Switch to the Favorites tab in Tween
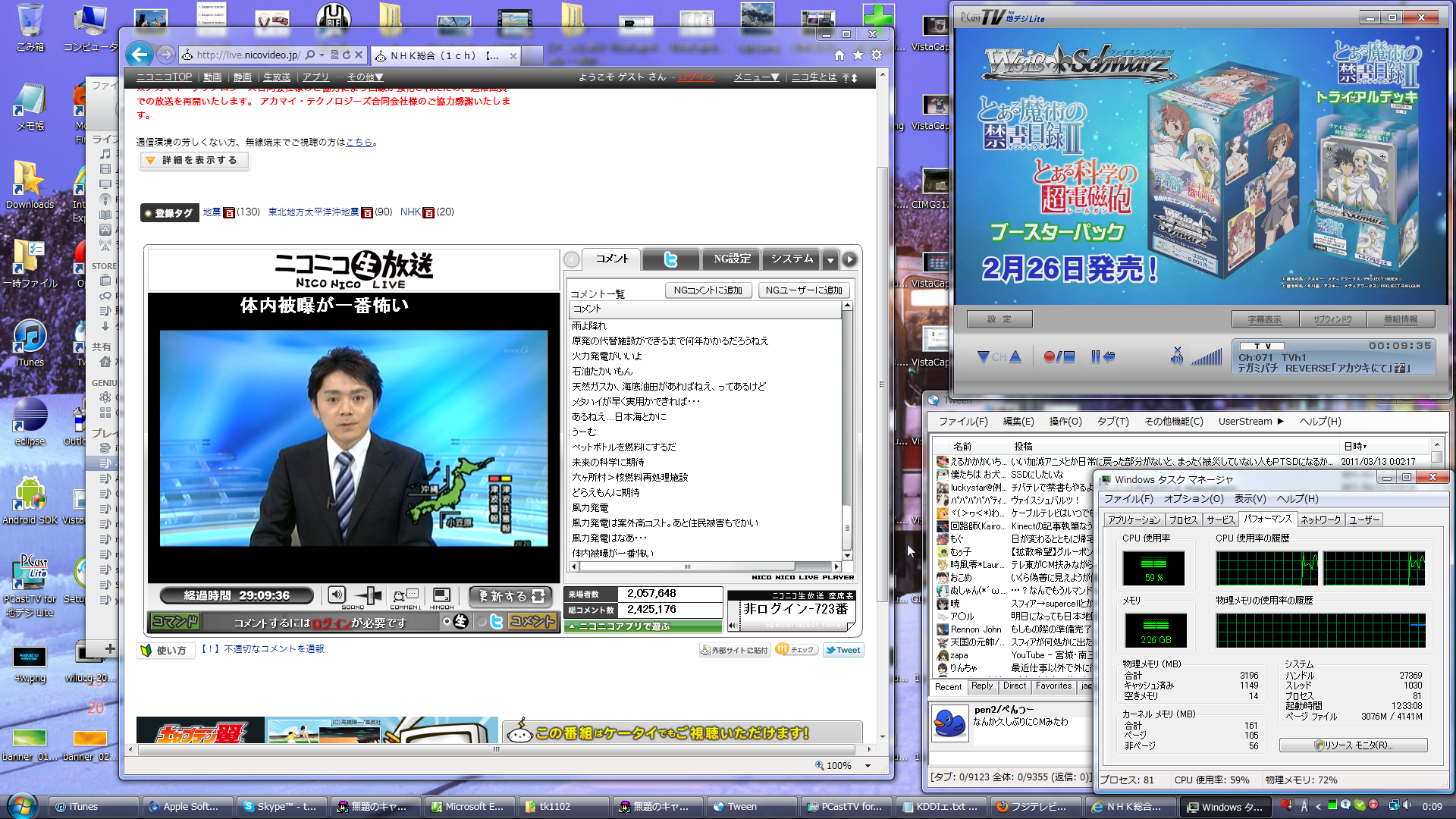Viewport: 1456px width, 819px height. click(1053, 686)
